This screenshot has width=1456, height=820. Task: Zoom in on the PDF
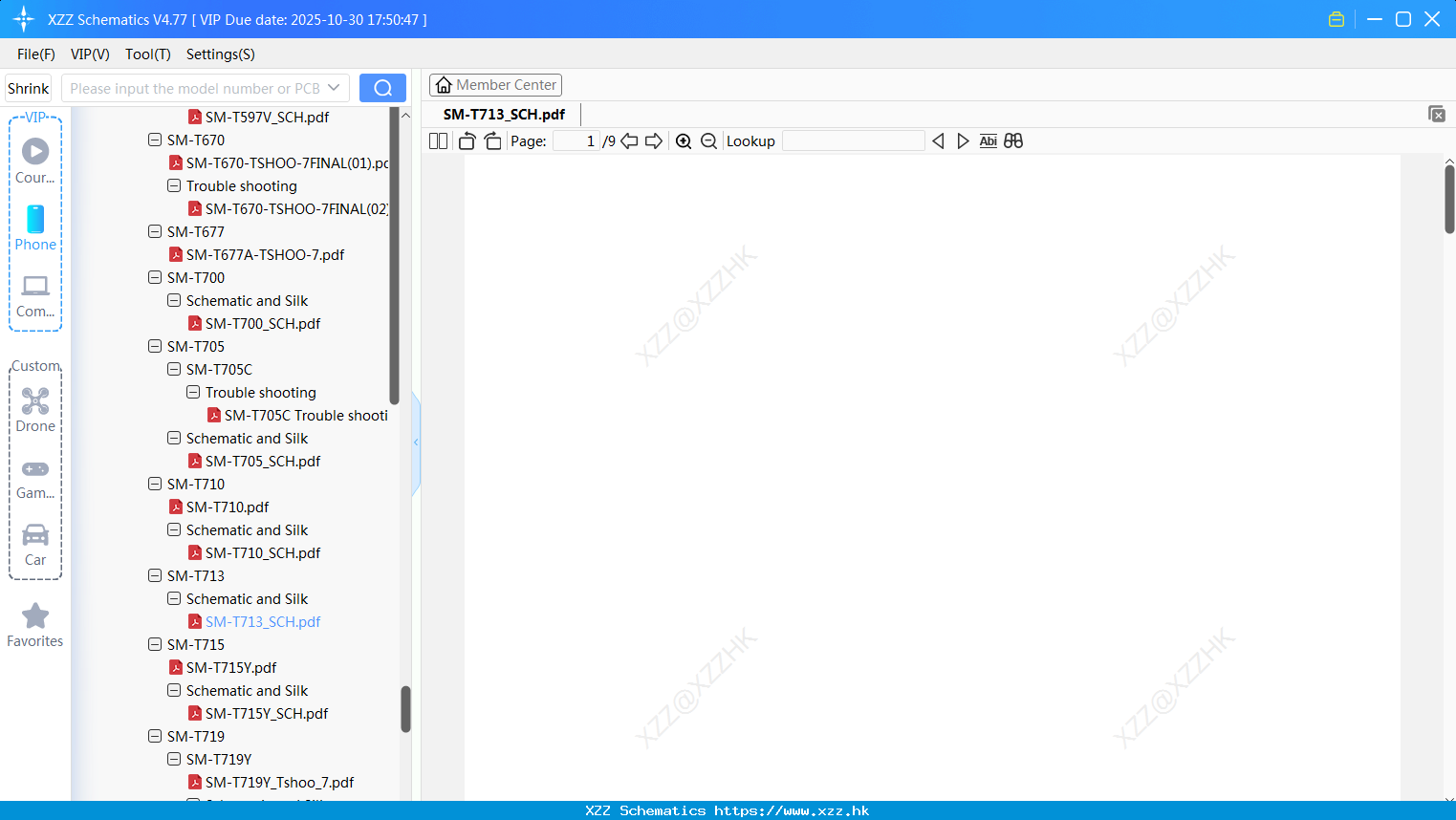click(x=684, y=141)
